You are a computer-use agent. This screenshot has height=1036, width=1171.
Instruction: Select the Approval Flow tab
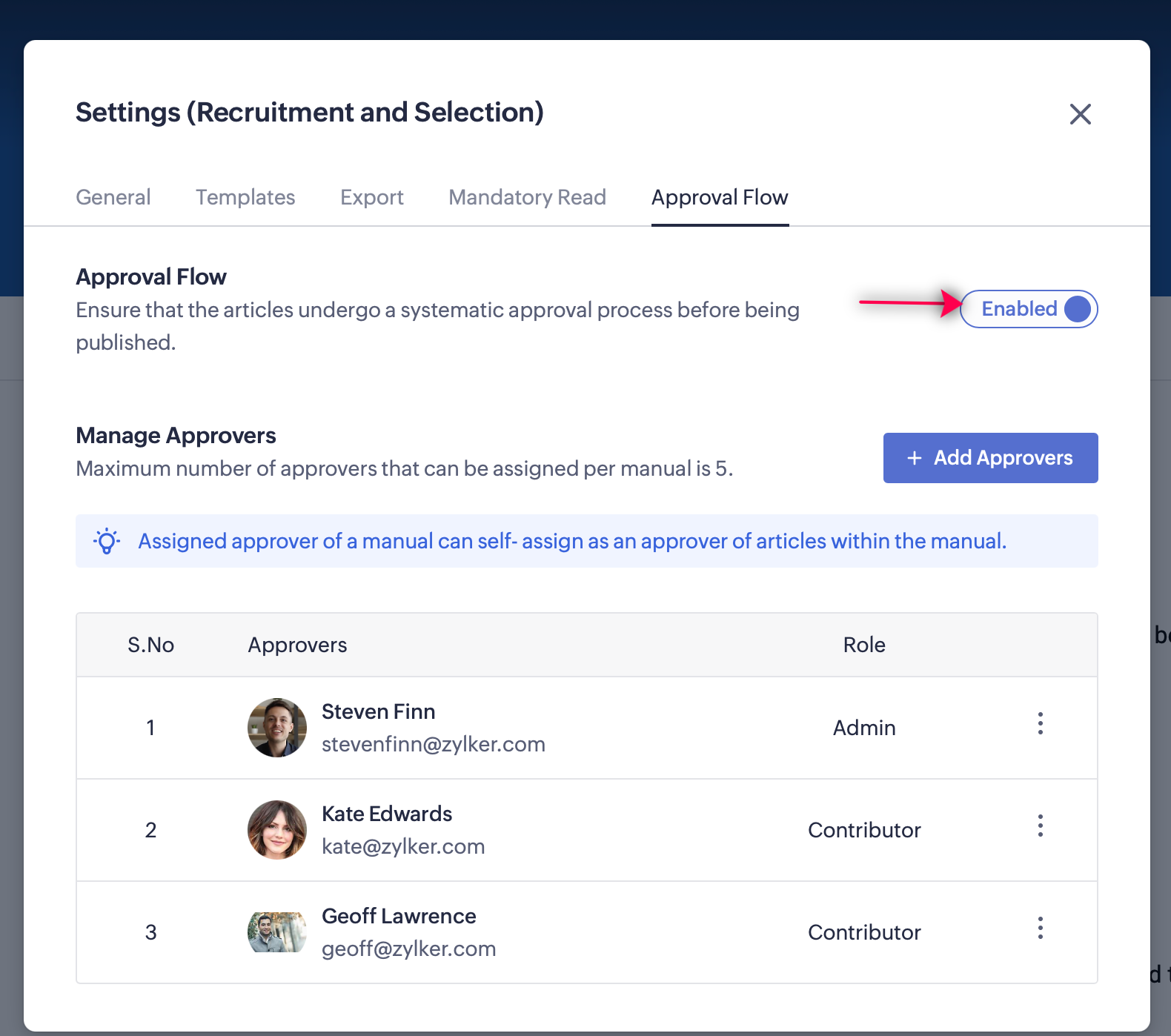tap(719, 197)
